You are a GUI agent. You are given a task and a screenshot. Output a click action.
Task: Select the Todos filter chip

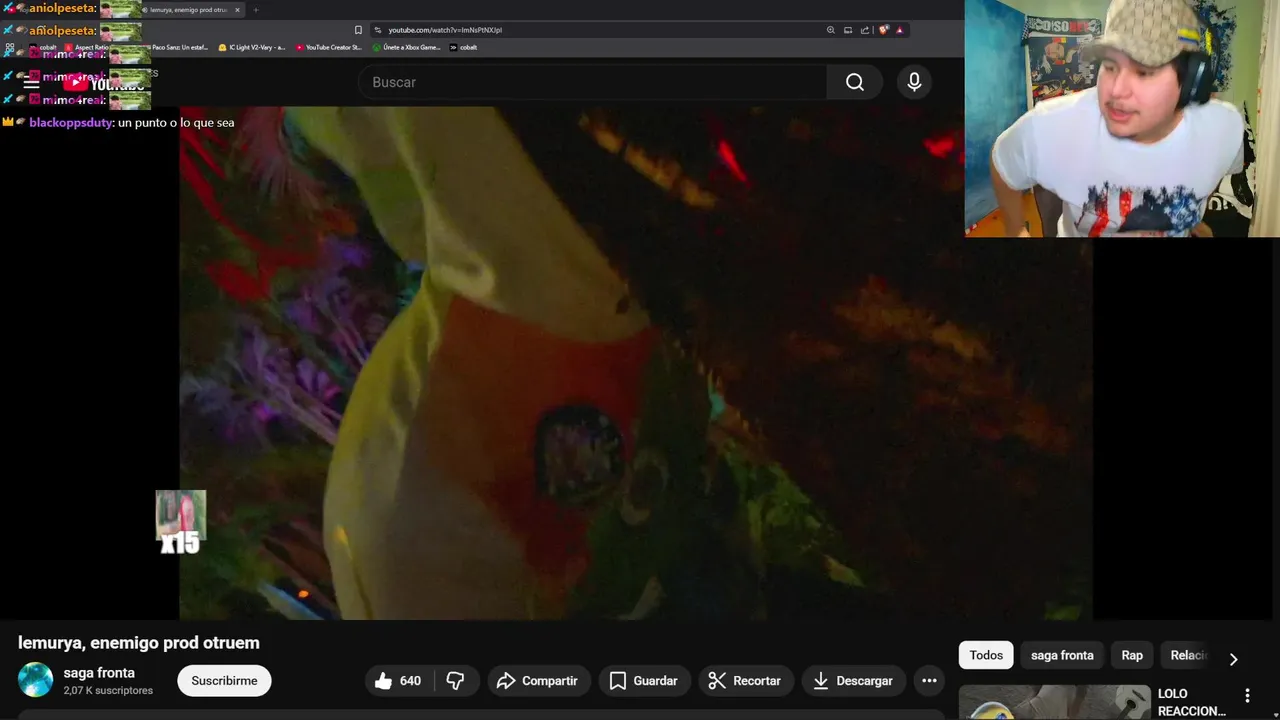[986, 655]
